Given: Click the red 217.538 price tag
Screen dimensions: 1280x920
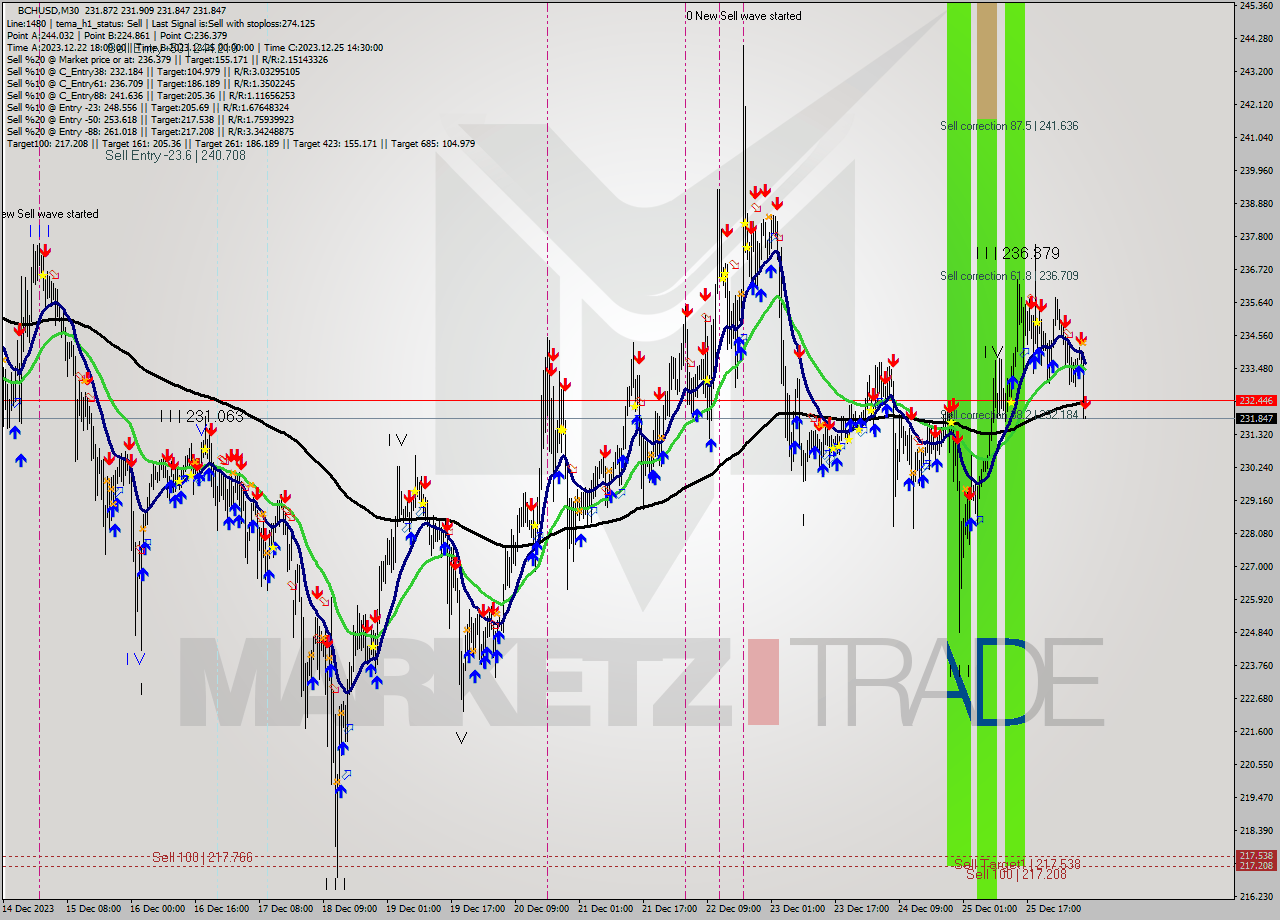Looking at the screenshot, I should tap(1257, 856).
